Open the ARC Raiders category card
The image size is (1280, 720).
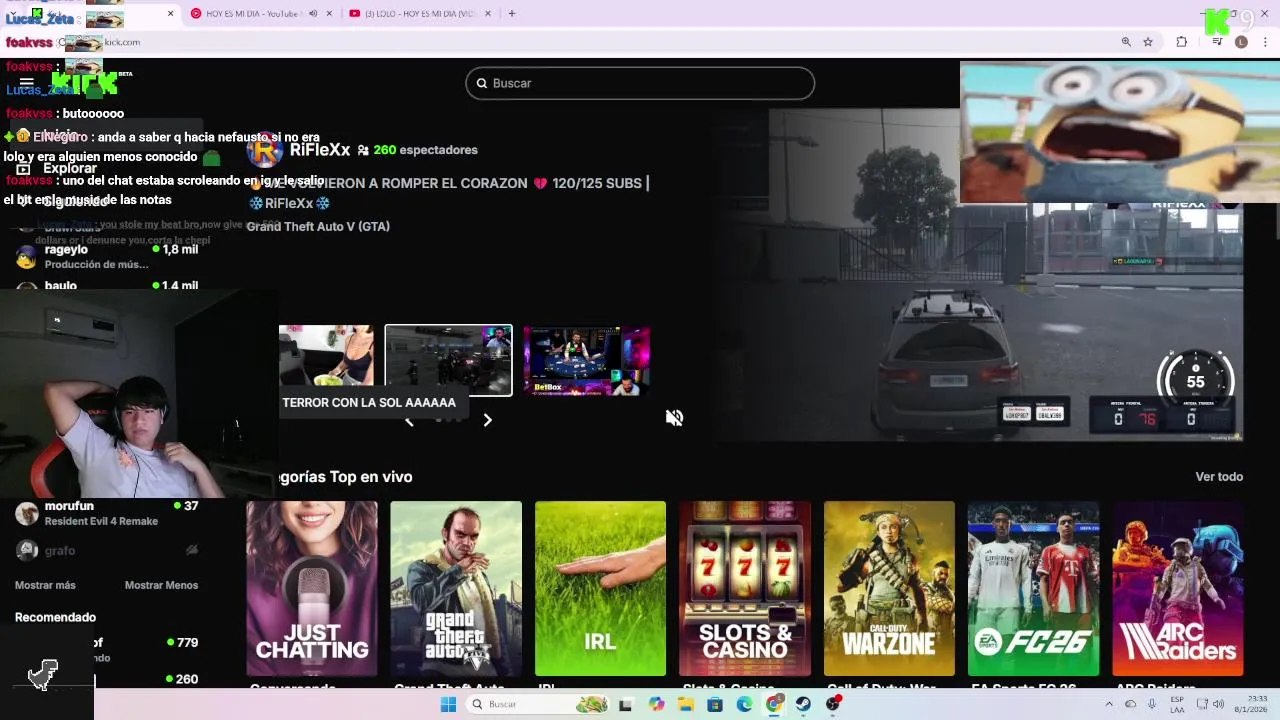point(1178,588)
